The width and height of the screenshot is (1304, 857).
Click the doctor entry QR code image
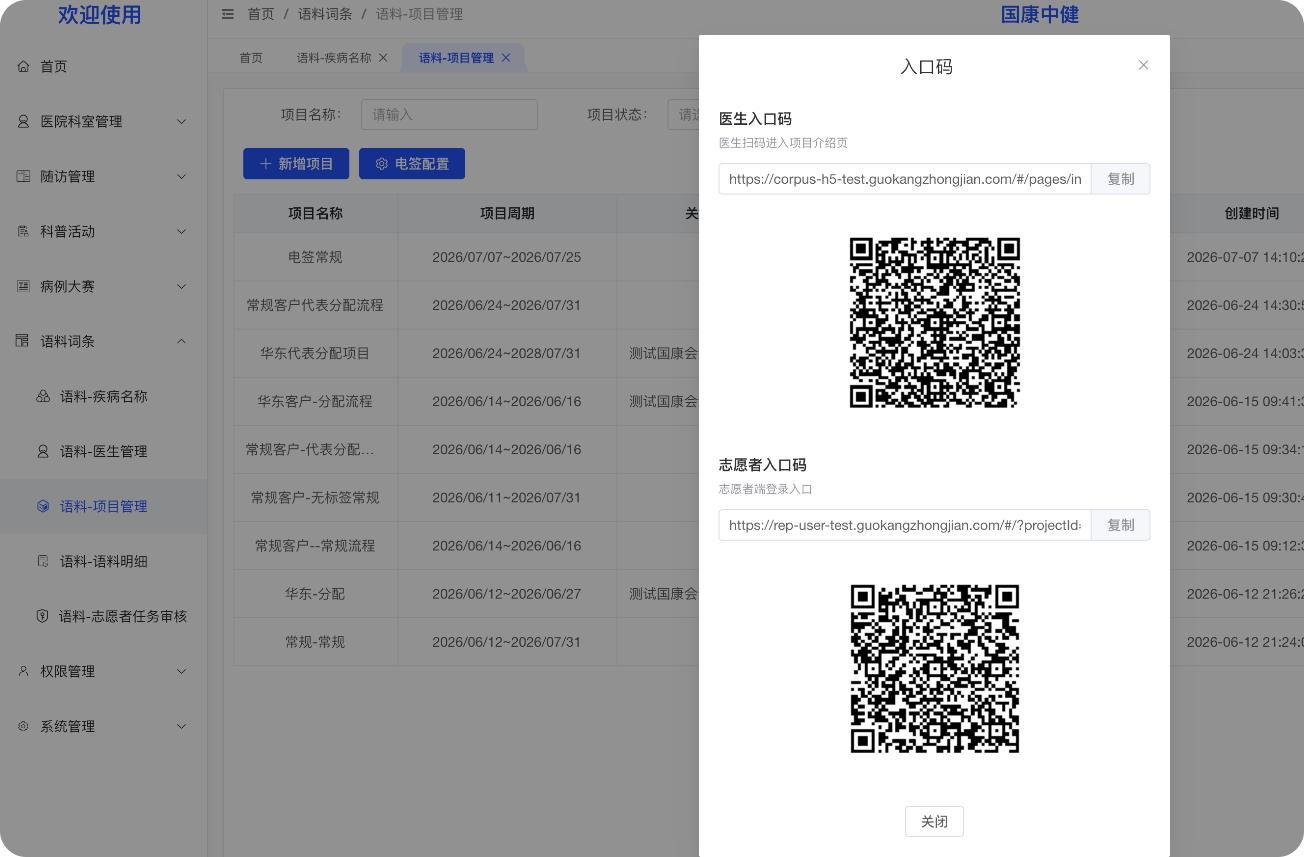(934, 322)
